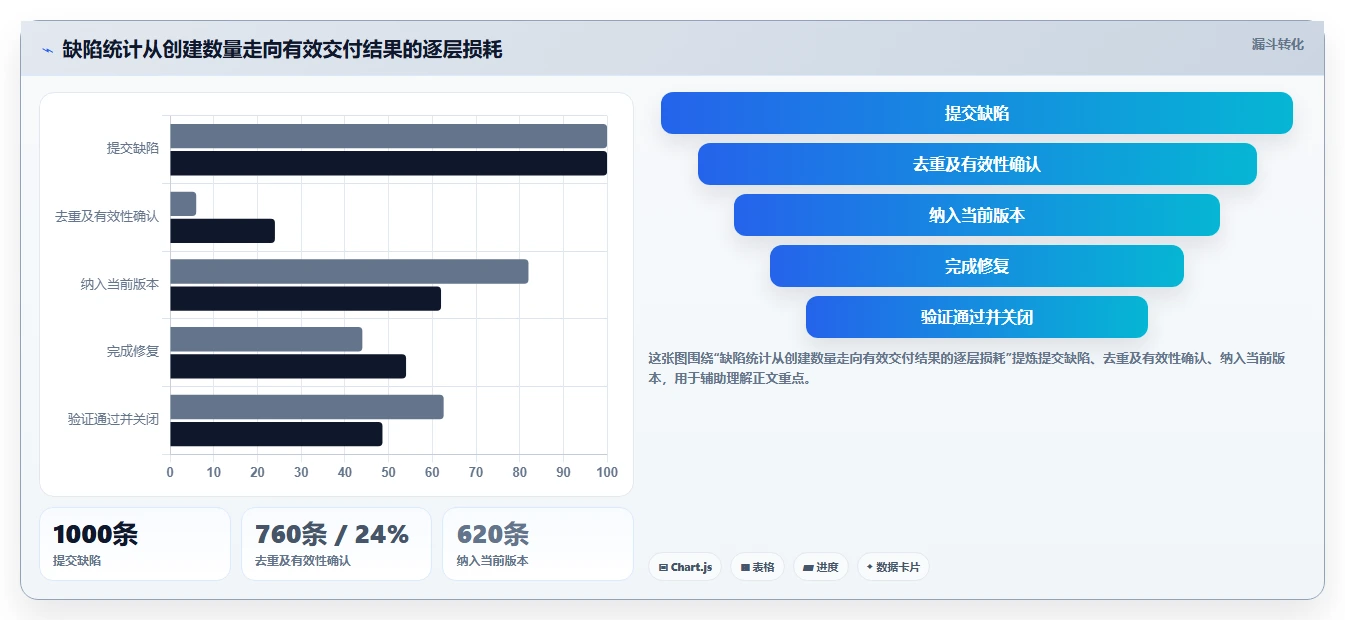Click the dark chart bar for 验证通过并关闭
This screenshot has width=1345, height=620.
click(x=276, y=434)
